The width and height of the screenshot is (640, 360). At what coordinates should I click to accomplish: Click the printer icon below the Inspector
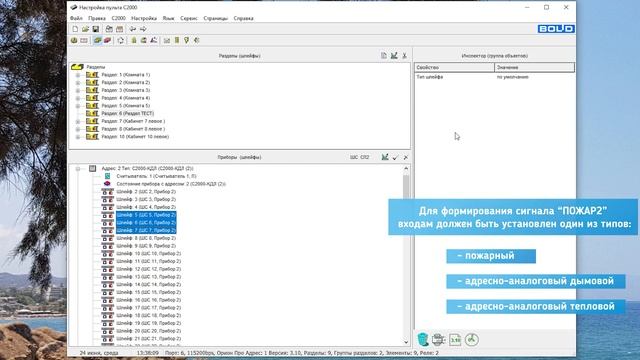[438, 340]
